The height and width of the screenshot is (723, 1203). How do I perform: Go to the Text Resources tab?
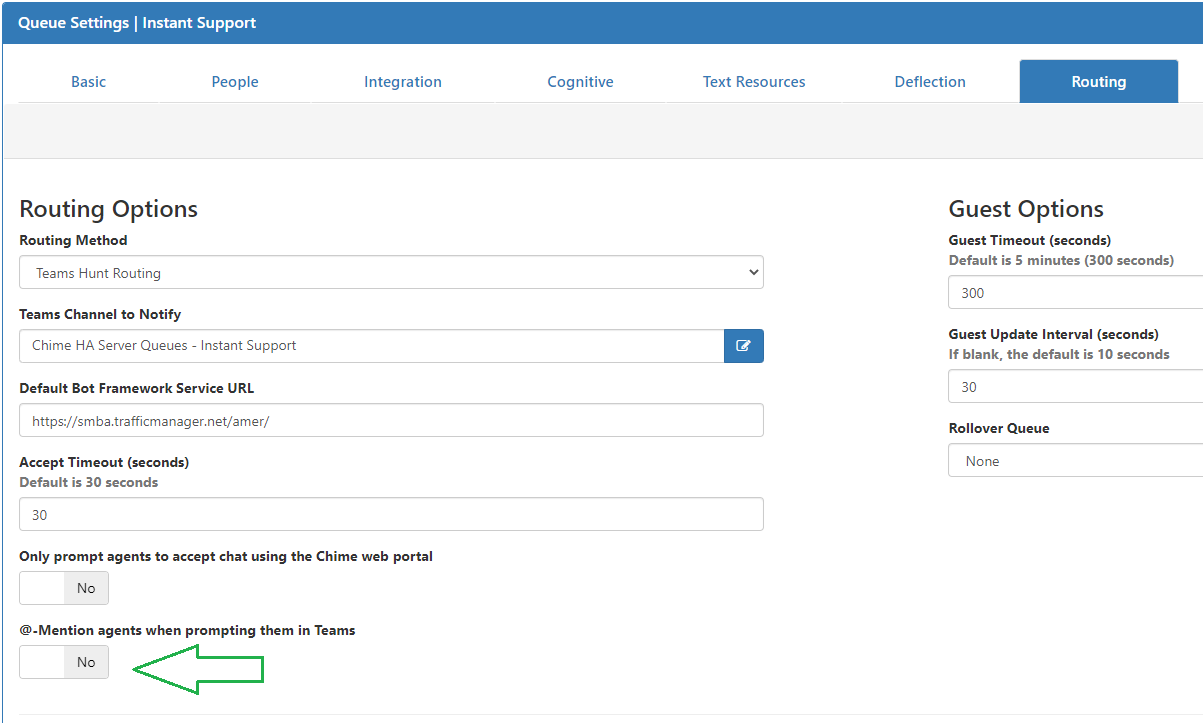pyautogui.click(x=754, y=82)
